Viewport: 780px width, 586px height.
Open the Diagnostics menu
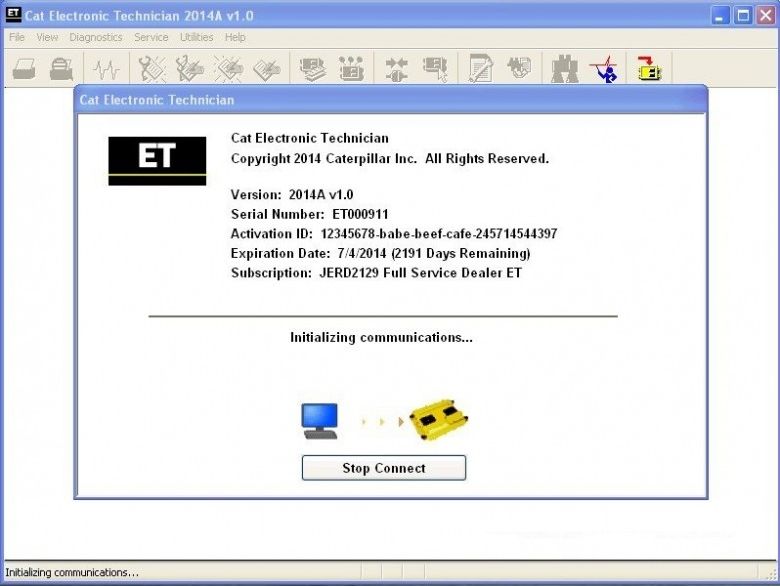[x=96, y=37]
